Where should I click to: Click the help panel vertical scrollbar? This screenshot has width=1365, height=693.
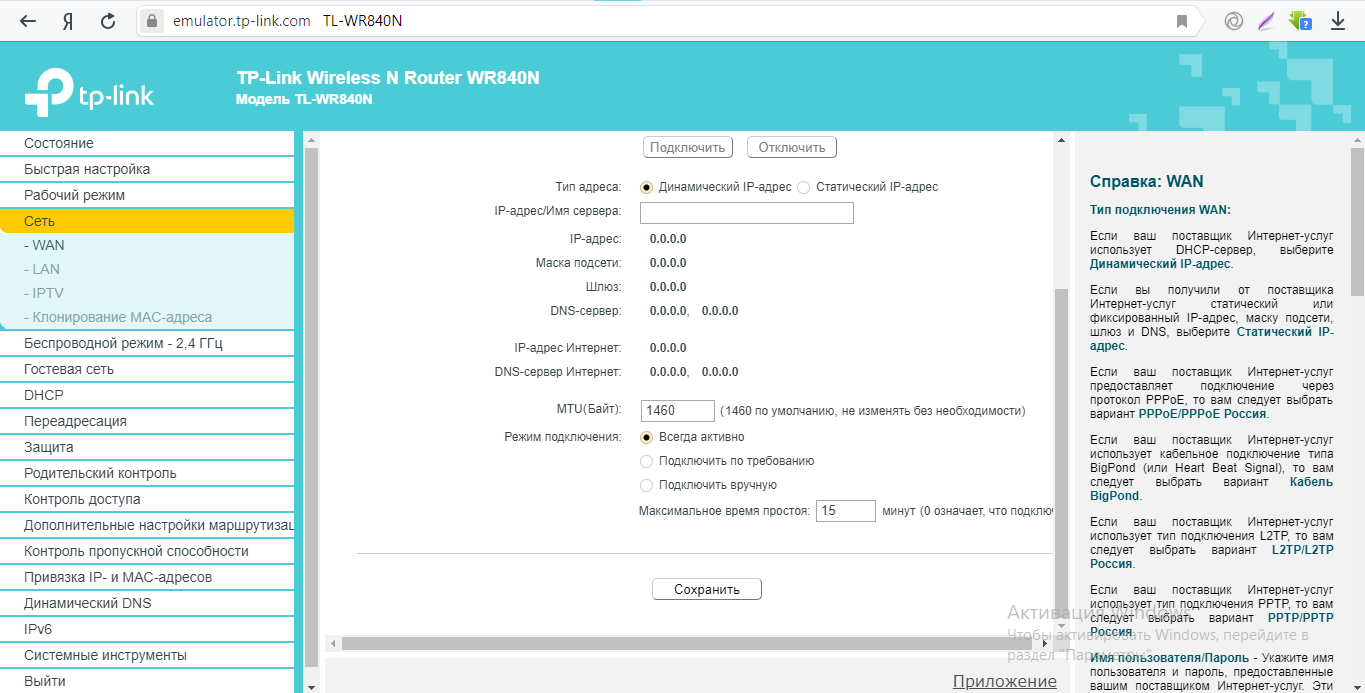[1357, 221]
